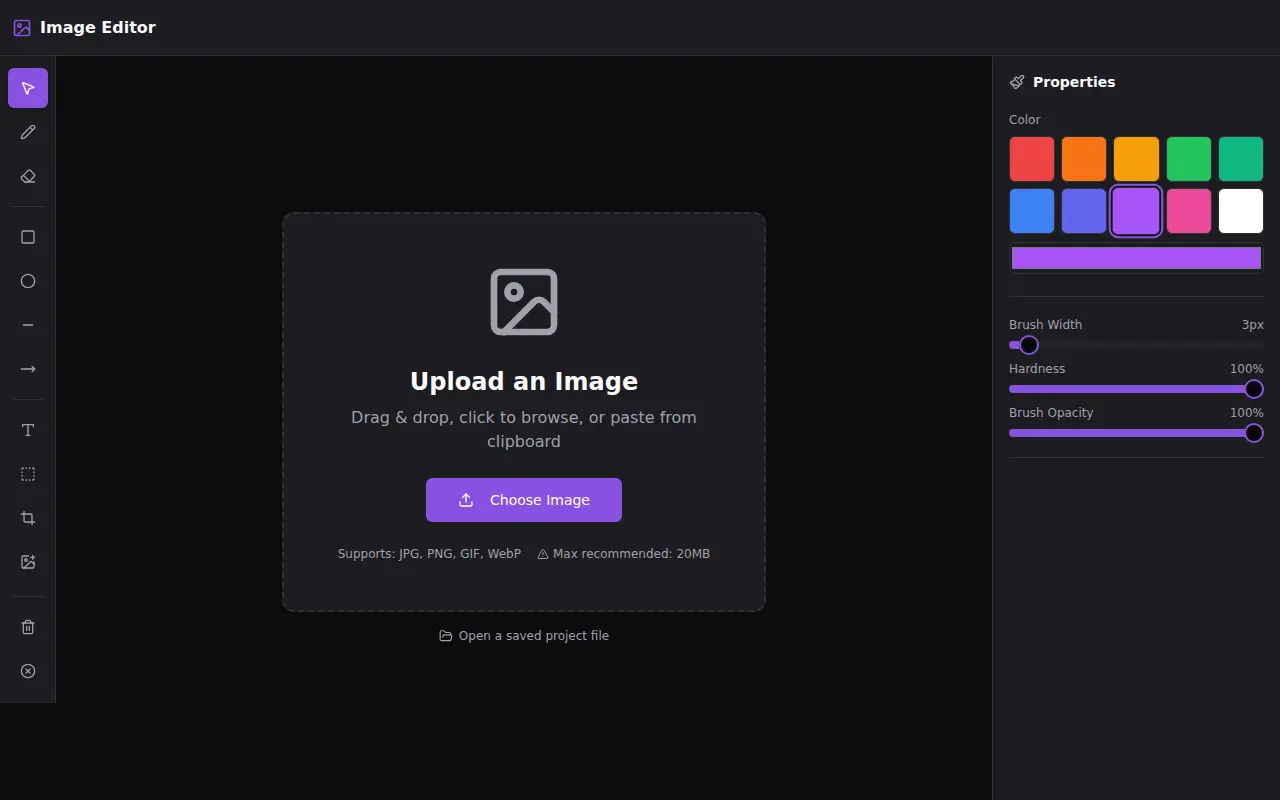Image resolution: width=1280 pixels, height=800 pixels.
Task: Select the pointer selection tool
Action: tap(28, 88)
